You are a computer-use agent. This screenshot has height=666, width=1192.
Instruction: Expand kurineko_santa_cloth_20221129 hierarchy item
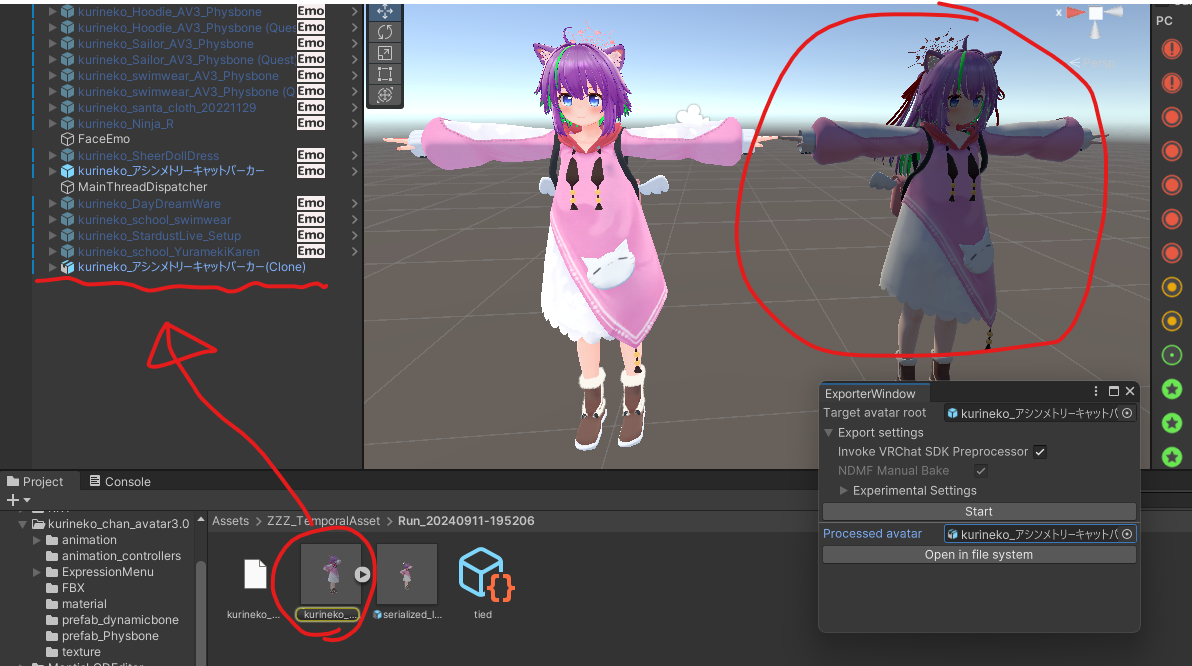pyautogui.click(x=52, y=107)
